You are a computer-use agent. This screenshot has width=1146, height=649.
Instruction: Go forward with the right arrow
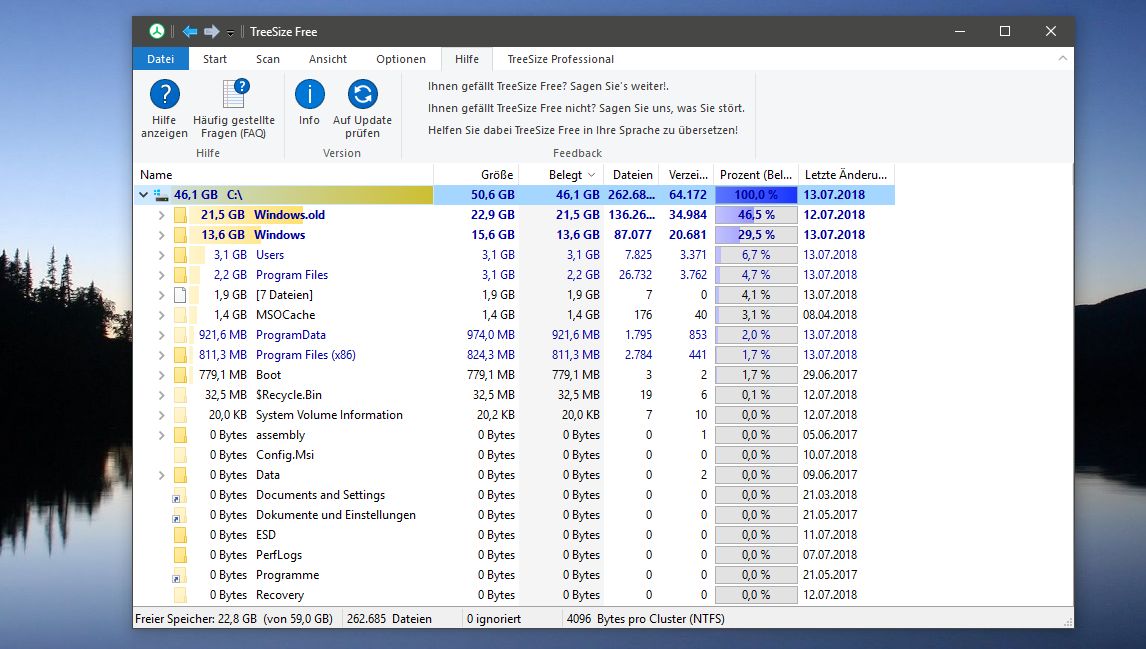tap(212, 31)
